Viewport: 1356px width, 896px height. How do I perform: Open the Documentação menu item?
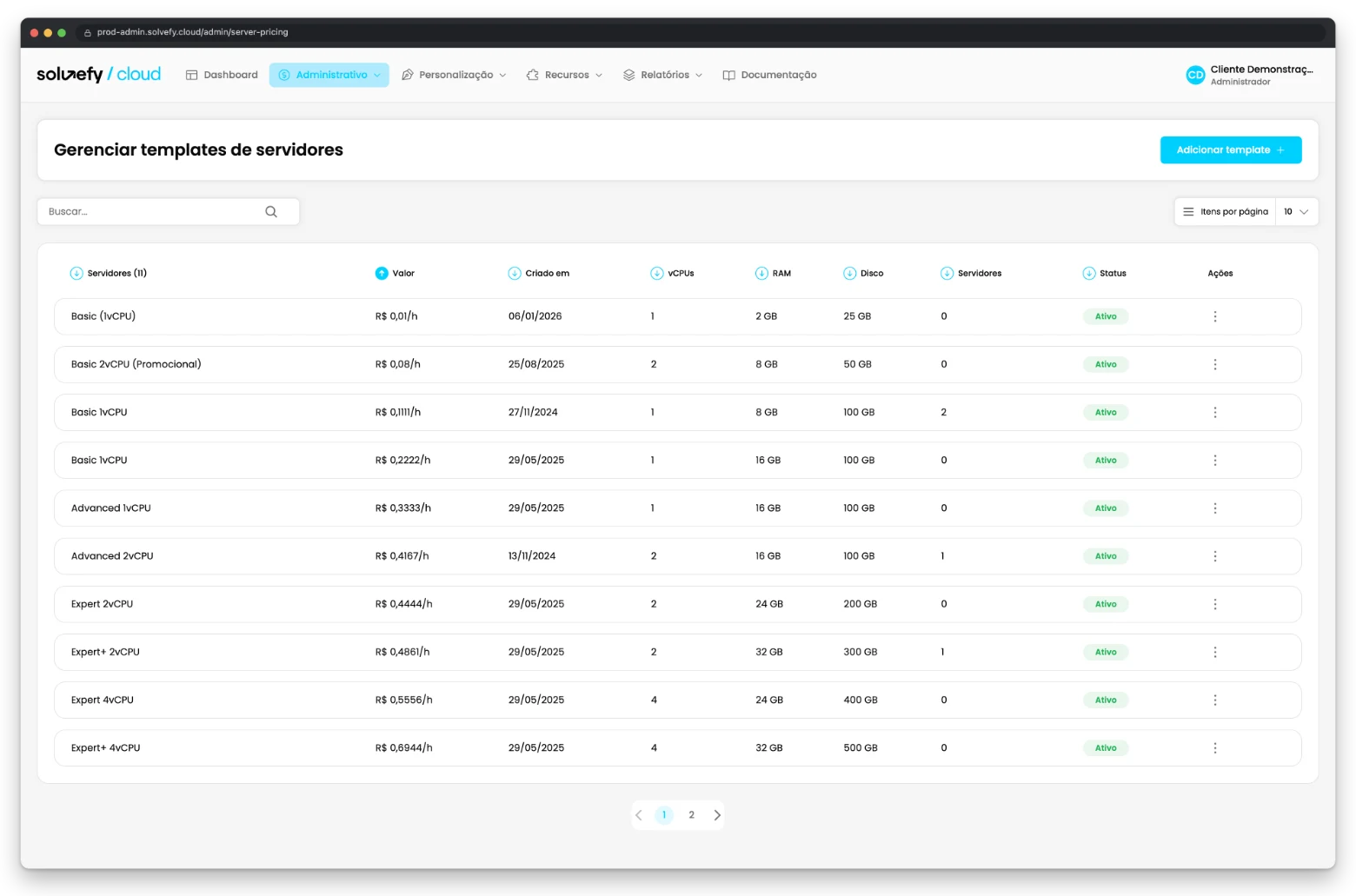(x=770, y=75)
